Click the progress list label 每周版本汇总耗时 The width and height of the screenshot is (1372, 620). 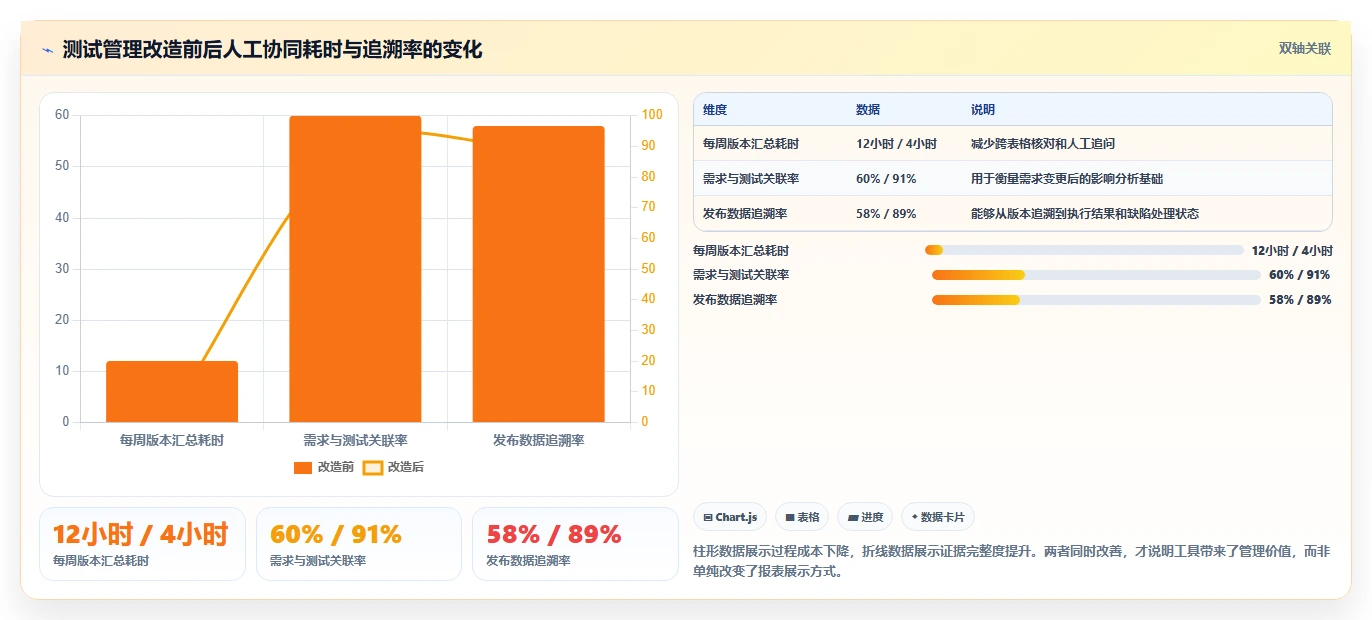click(x=741, y=250)
